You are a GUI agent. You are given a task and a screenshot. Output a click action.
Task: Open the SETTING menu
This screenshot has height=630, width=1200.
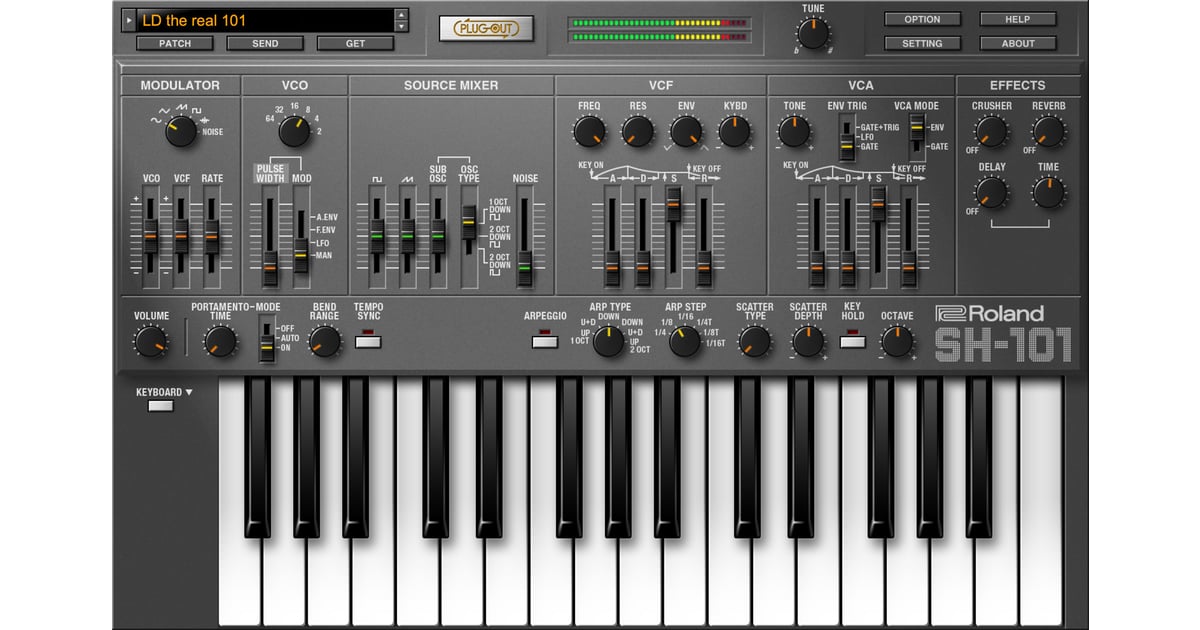(921, 43)
